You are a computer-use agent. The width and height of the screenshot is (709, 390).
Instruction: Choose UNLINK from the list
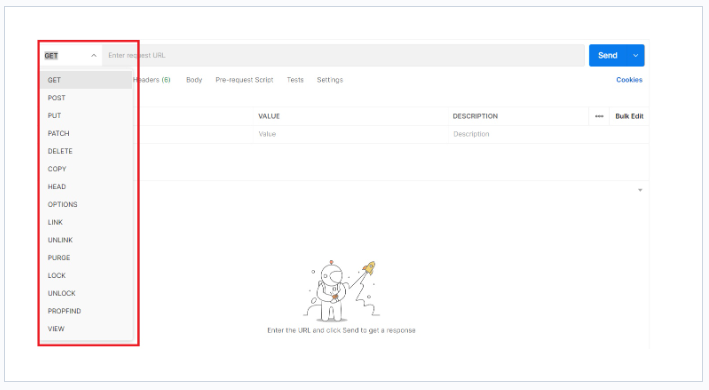point(86,240)
